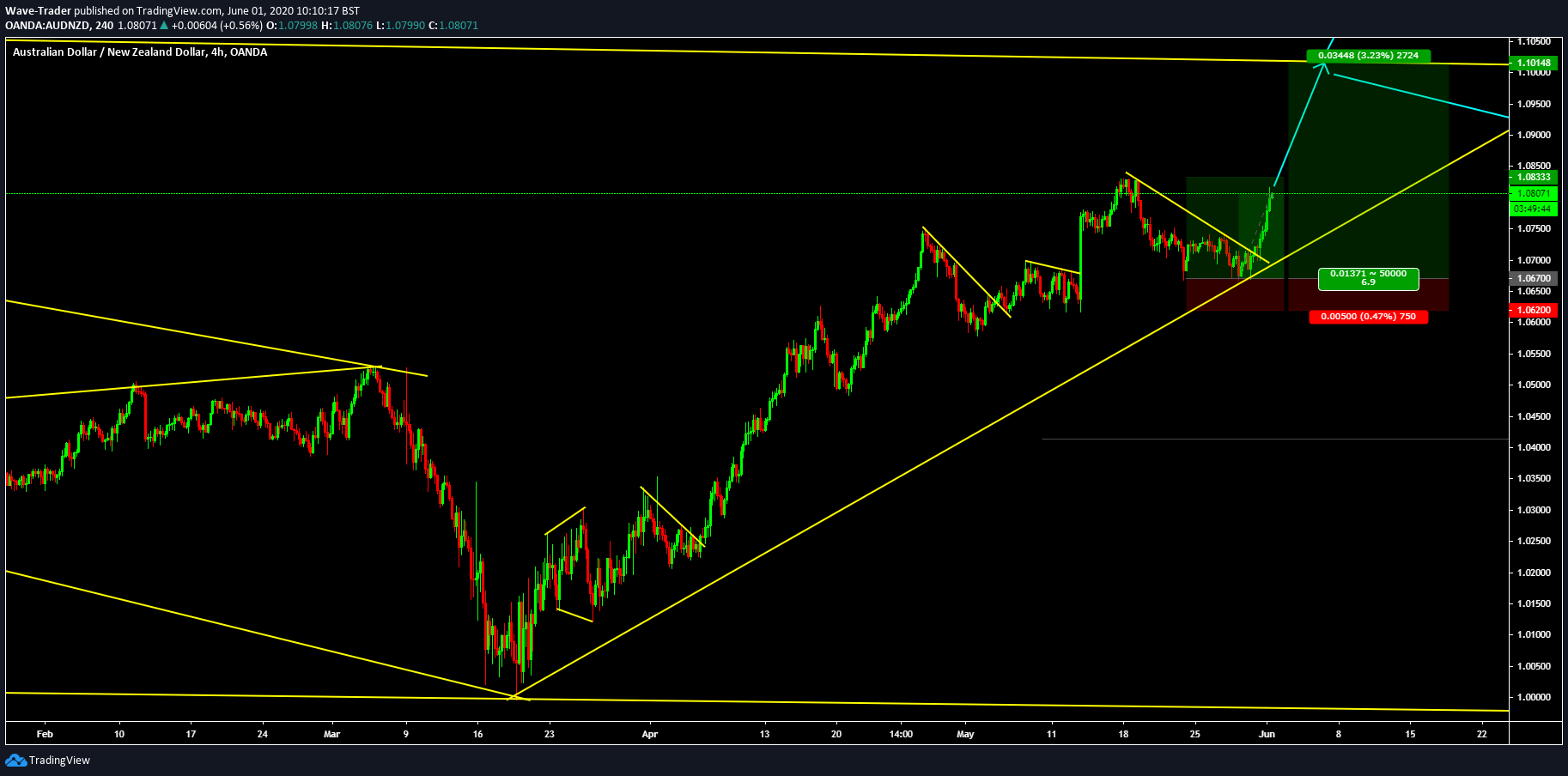
Task: Select the green profit target label 0.03448 (3.23%) 2724
Action: pos(1368,56)
